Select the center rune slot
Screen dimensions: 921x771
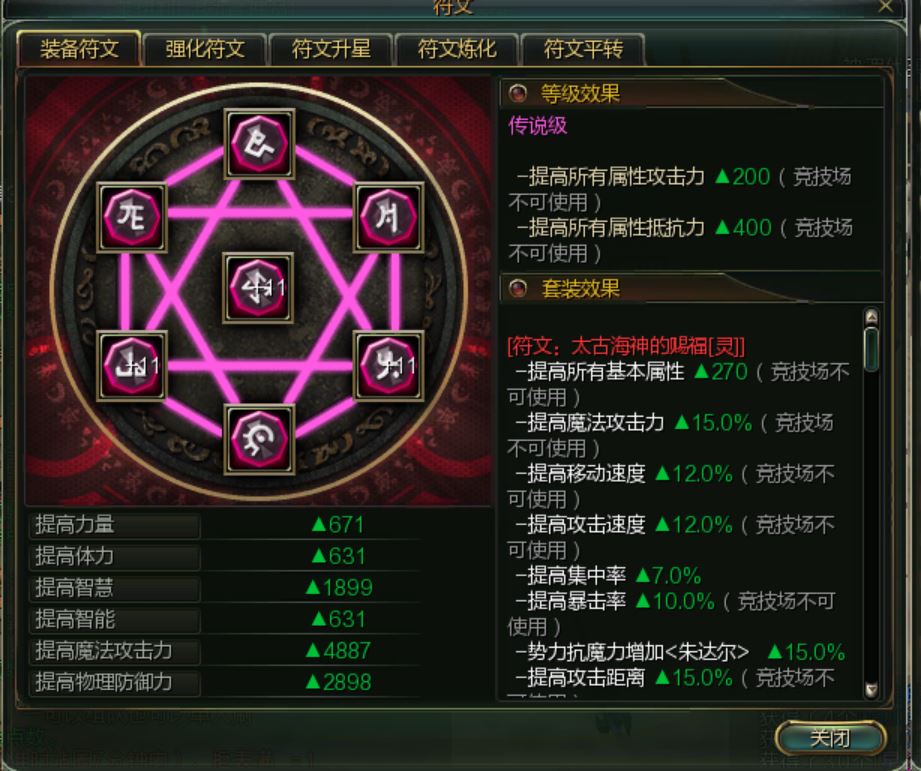pos(258,288)
